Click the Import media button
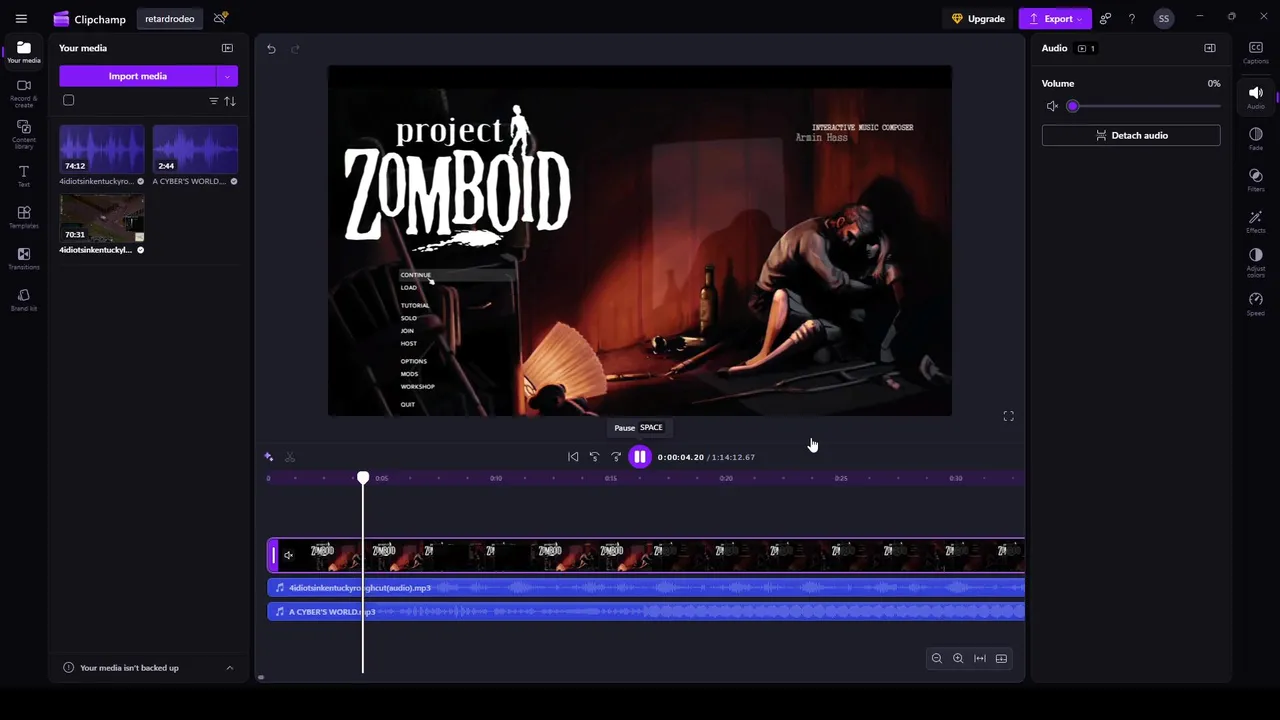The image size is (1280, 720). pos(138,76)
